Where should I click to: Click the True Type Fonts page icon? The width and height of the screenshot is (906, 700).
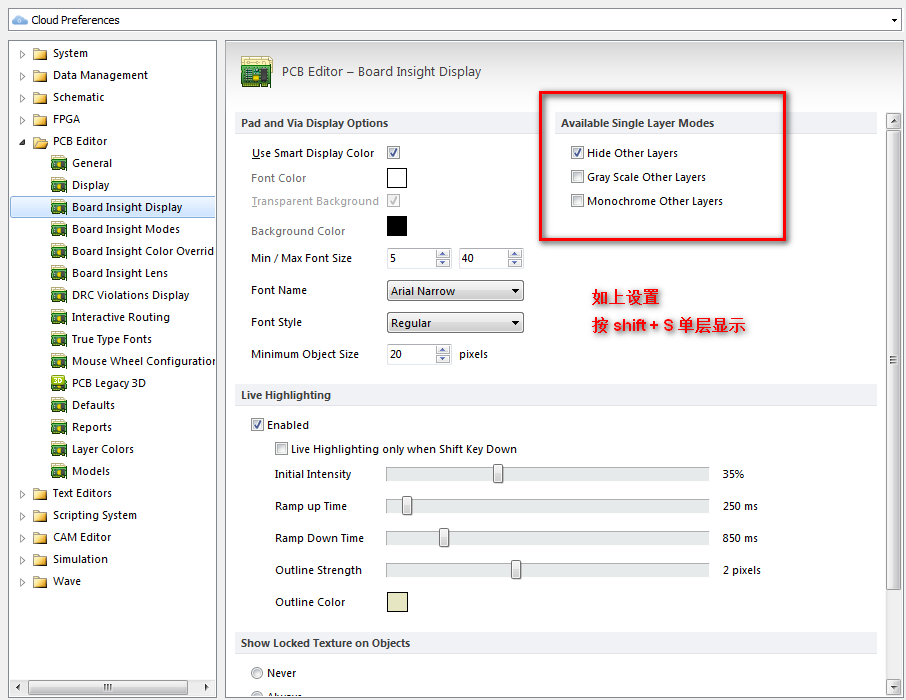coord(59,339)
